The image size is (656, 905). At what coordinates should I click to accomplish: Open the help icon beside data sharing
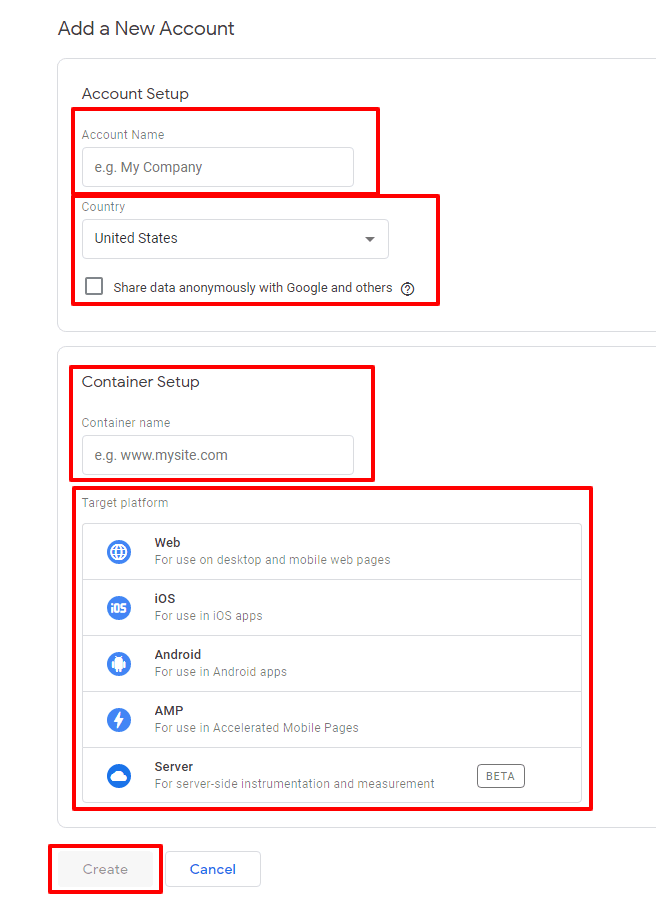point(407,288)
